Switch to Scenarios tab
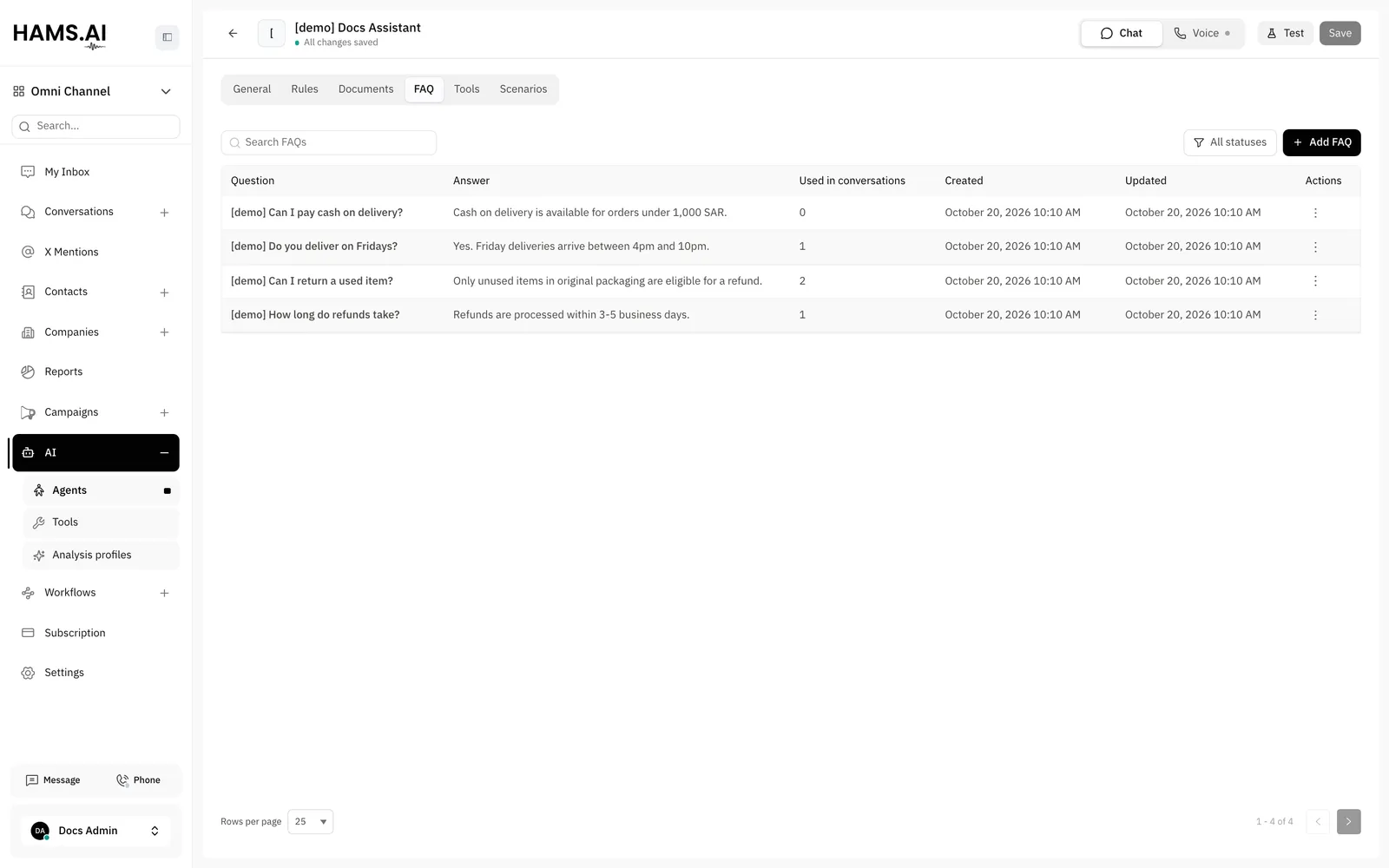The height and width of the screenshot is (868, 1389). click(523, 89)
